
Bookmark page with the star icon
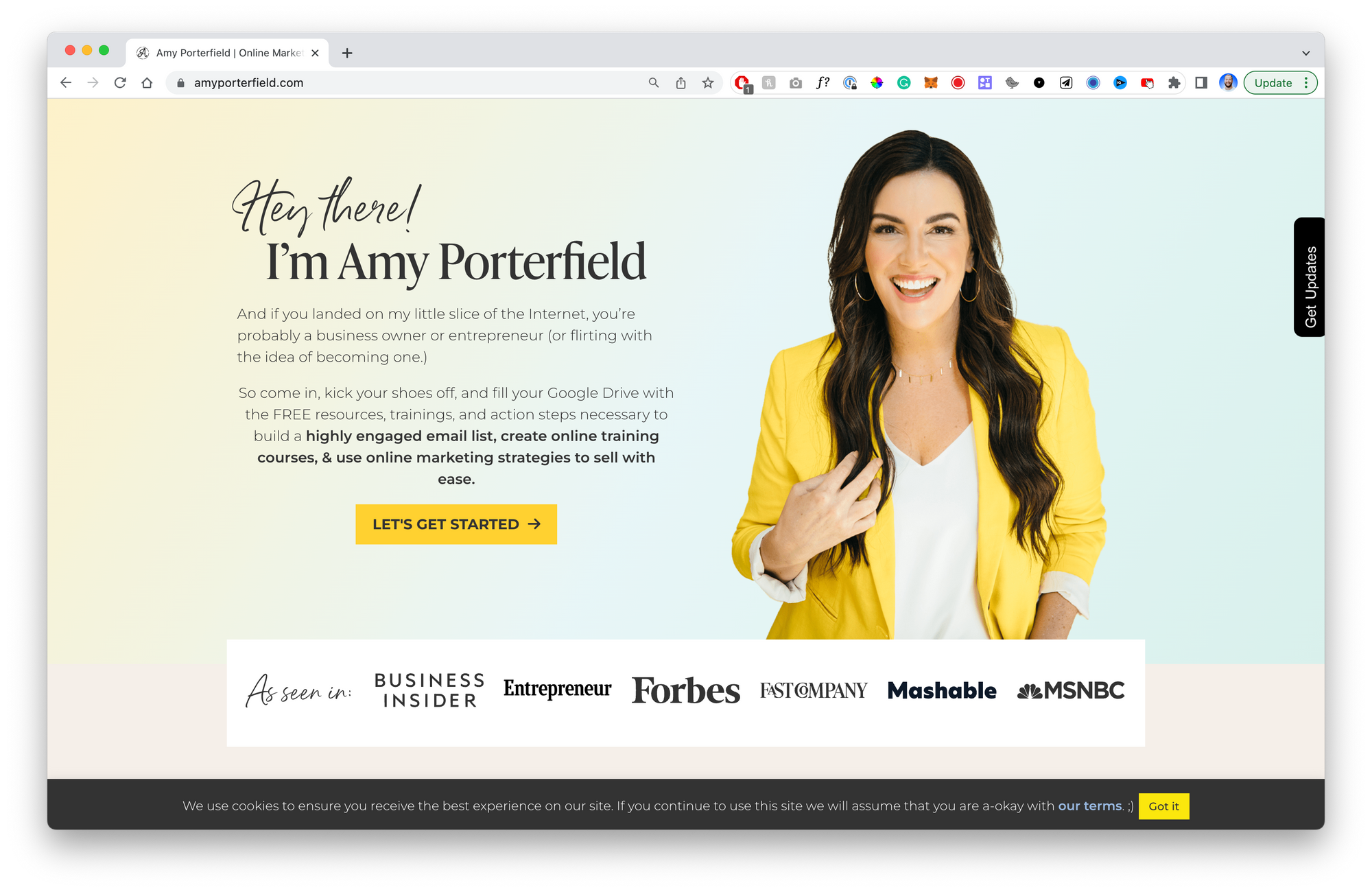[708, 83]
